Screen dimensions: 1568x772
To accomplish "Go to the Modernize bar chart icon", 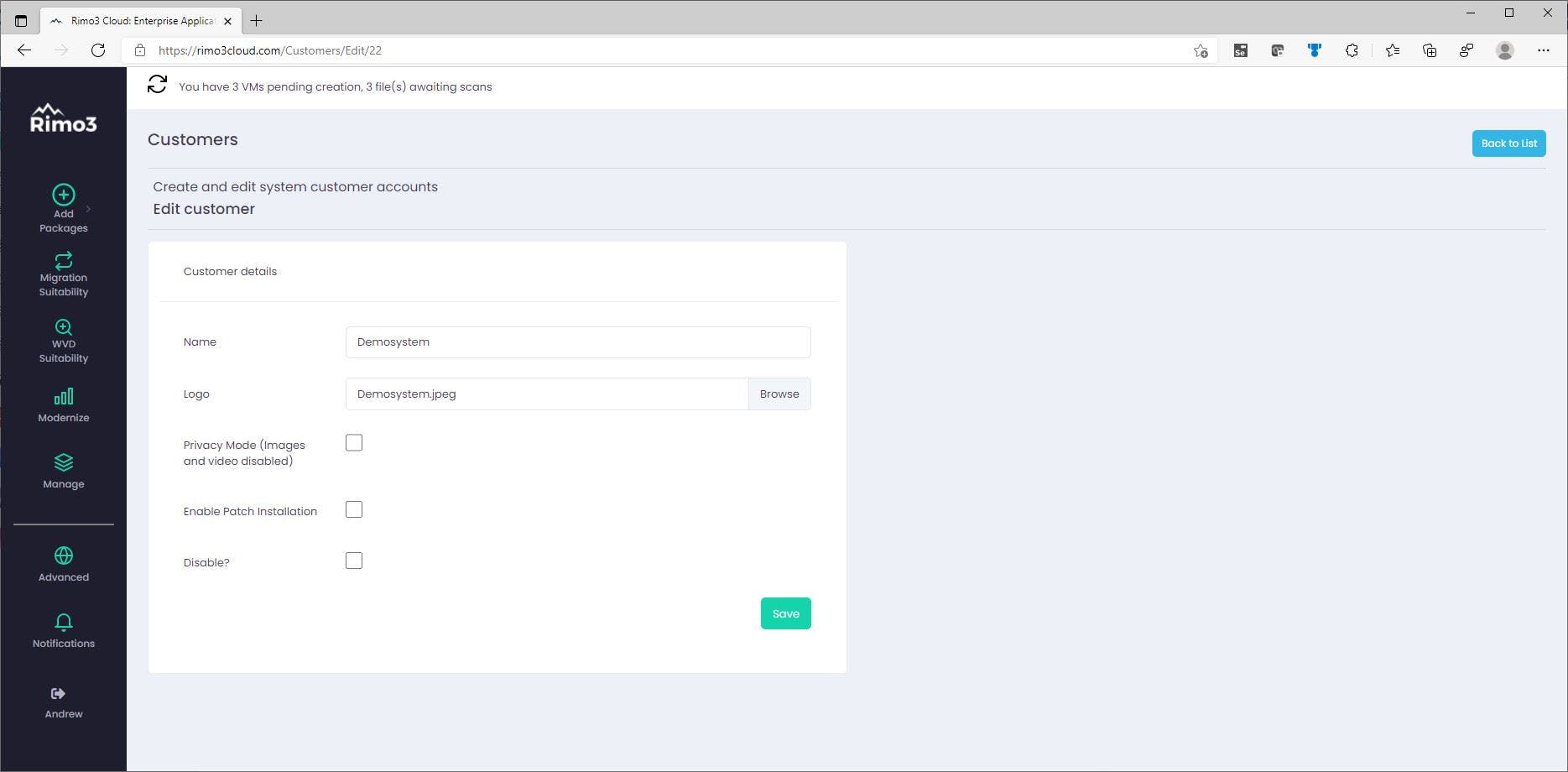I will click(x=63, y=396).
